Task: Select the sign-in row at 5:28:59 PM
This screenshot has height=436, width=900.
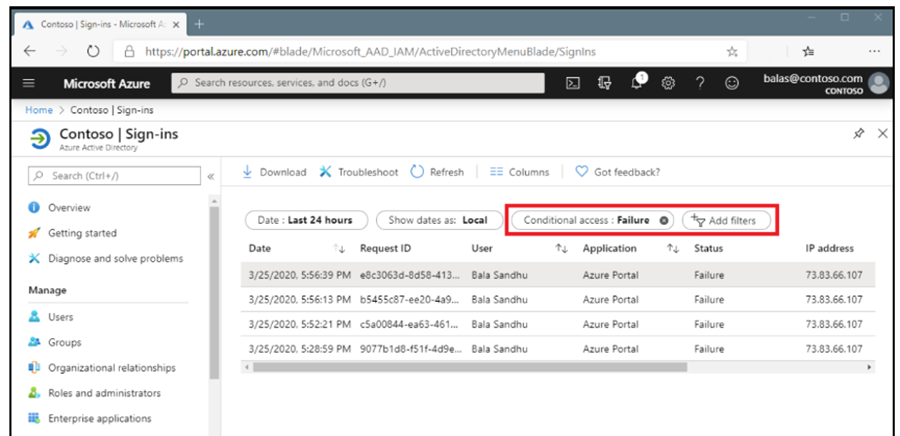Action: pos(558,349)
